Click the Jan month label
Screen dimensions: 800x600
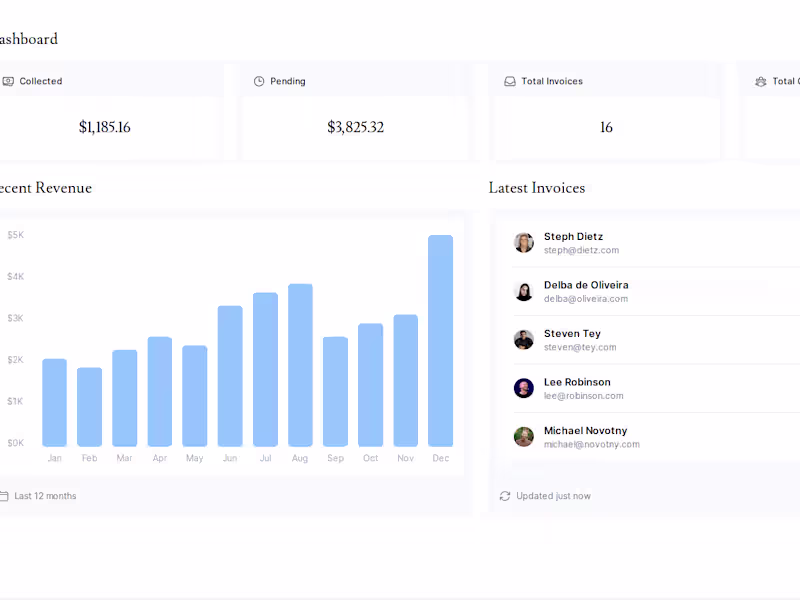pos(55,458)
